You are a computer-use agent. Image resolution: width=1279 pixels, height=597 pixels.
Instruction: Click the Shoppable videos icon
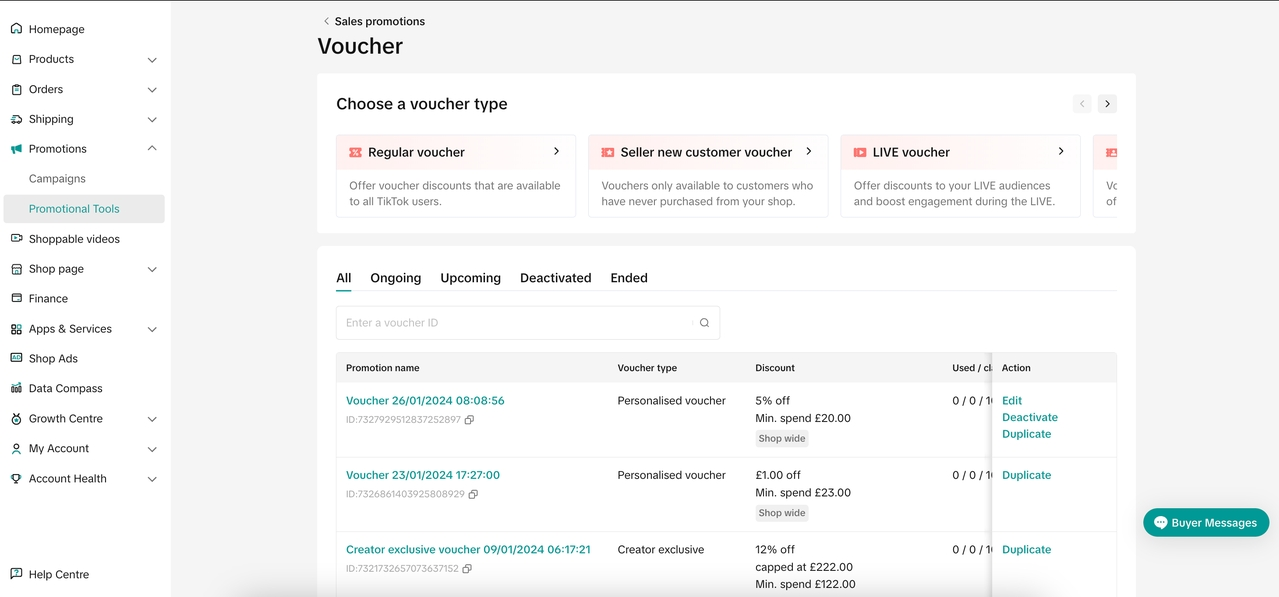pyautogui.click(x=16, y=239)
